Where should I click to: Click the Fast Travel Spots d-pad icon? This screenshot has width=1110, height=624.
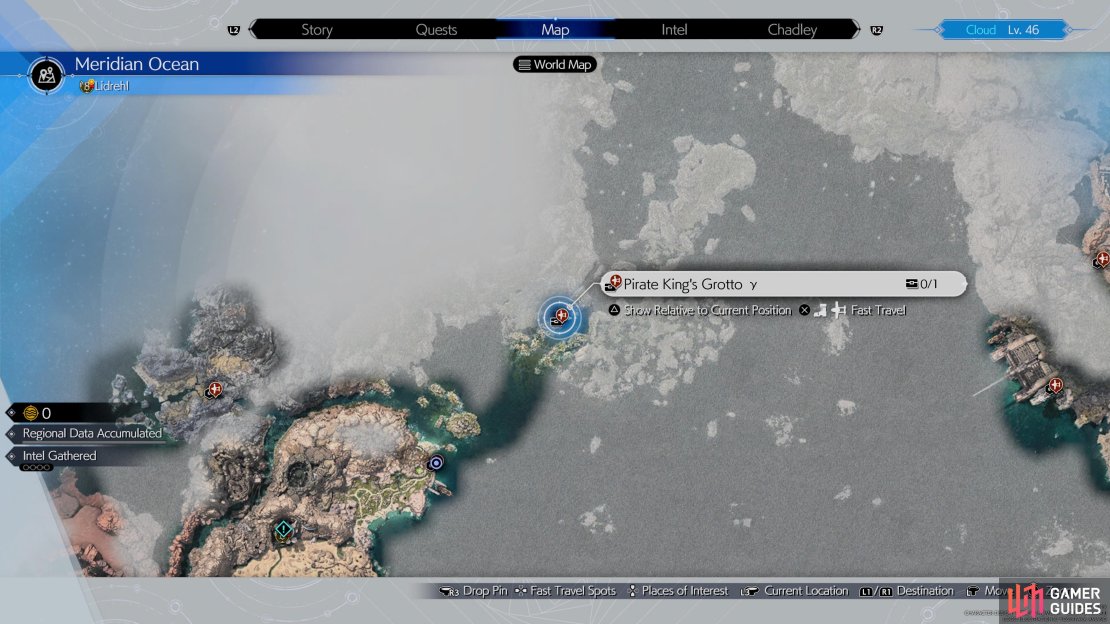pyautogui.click(x=520, y=591)
